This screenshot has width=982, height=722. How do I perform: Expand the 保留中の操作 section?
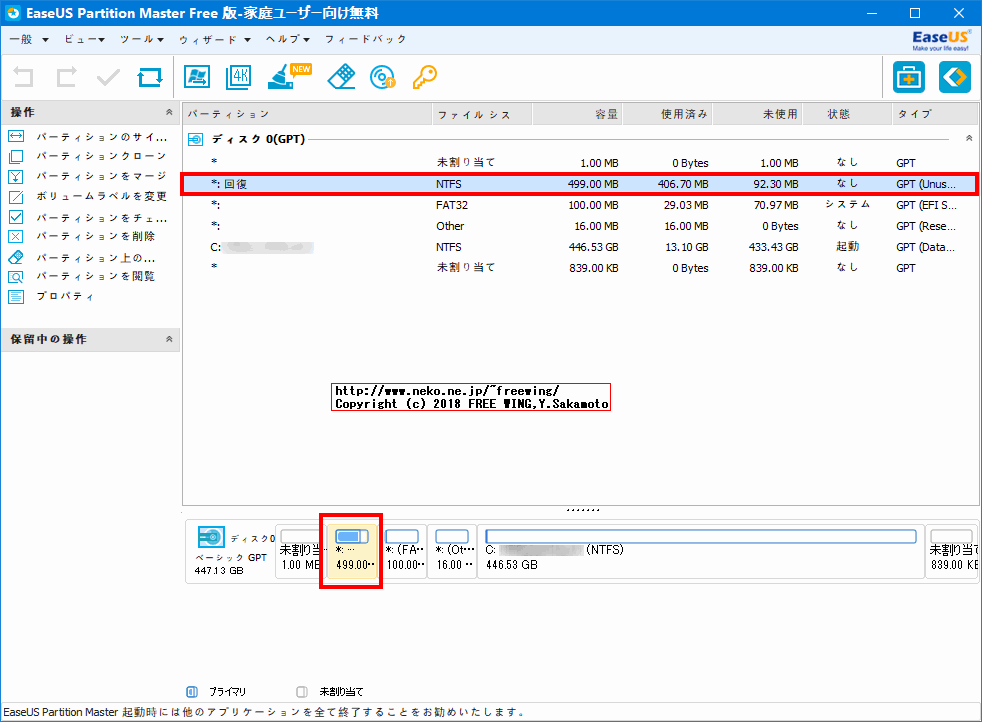tap(170, 339)
